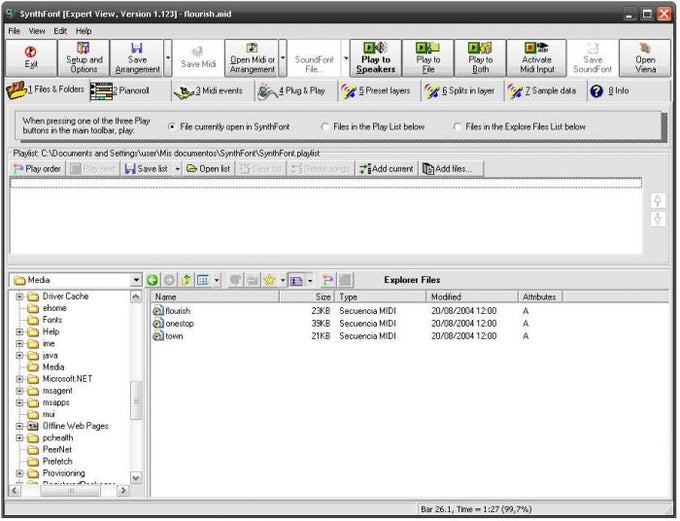Click the move-down arrow beside the playlist
This screenshot has width=680, height=521.
point(657,219)
